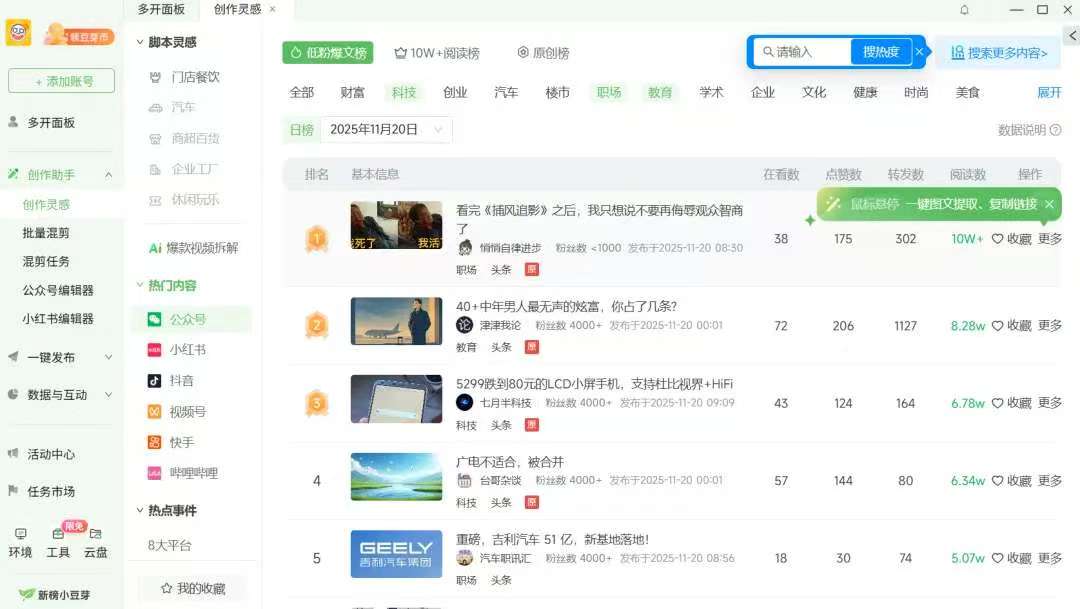Viewport: 1080px width, 609px height.
Task: Select the 低粉爆文榜 tab
Action: click(x=328, y=53)
